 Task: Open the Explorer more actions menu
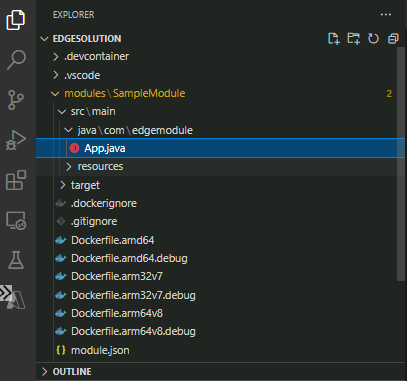tap(386, 15)
